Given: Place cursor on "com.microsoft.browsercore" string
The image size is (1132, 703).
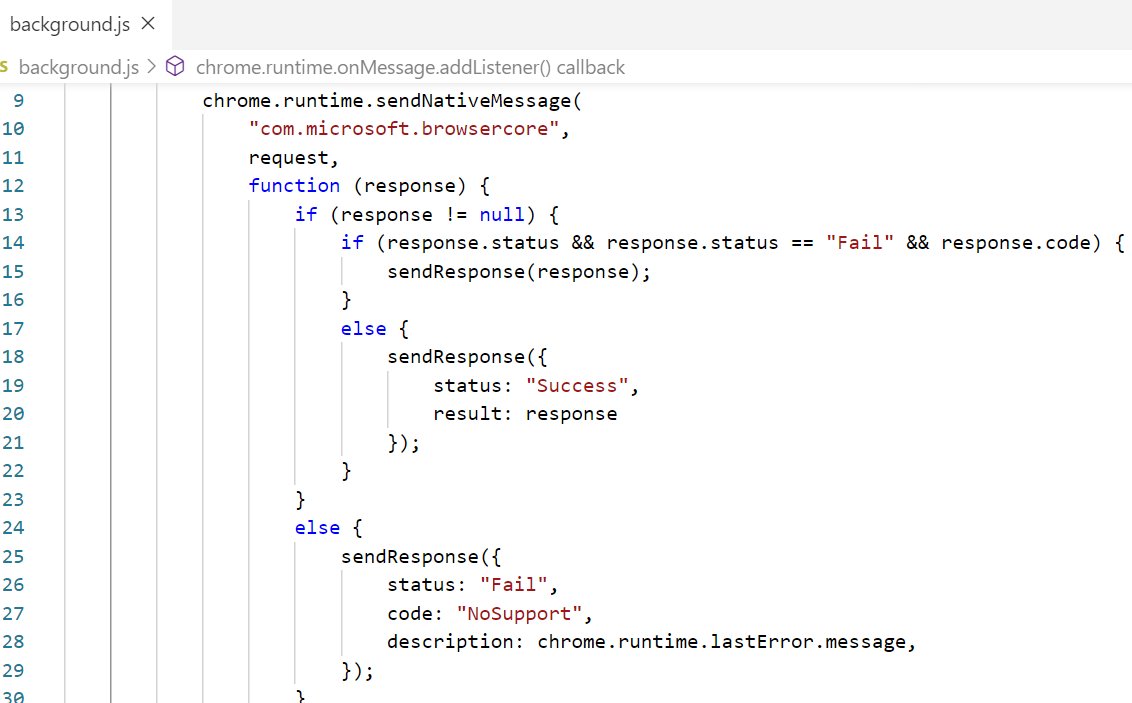Looking at the screenshot, I should click(x=404, y=128).
